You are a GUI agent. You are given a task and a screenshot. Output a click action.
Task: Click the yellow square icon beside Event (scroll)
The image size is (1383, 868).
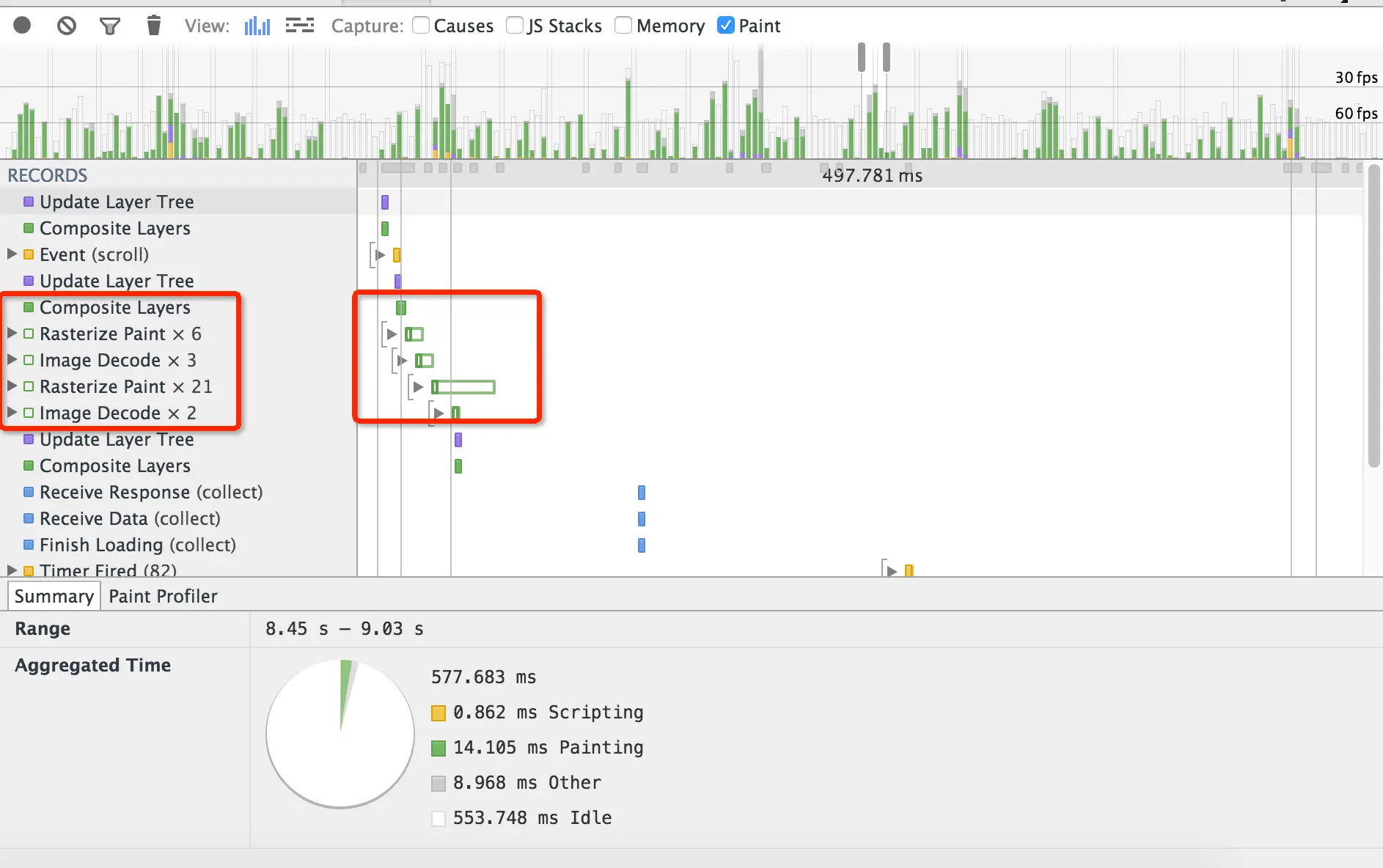[29, 254]
